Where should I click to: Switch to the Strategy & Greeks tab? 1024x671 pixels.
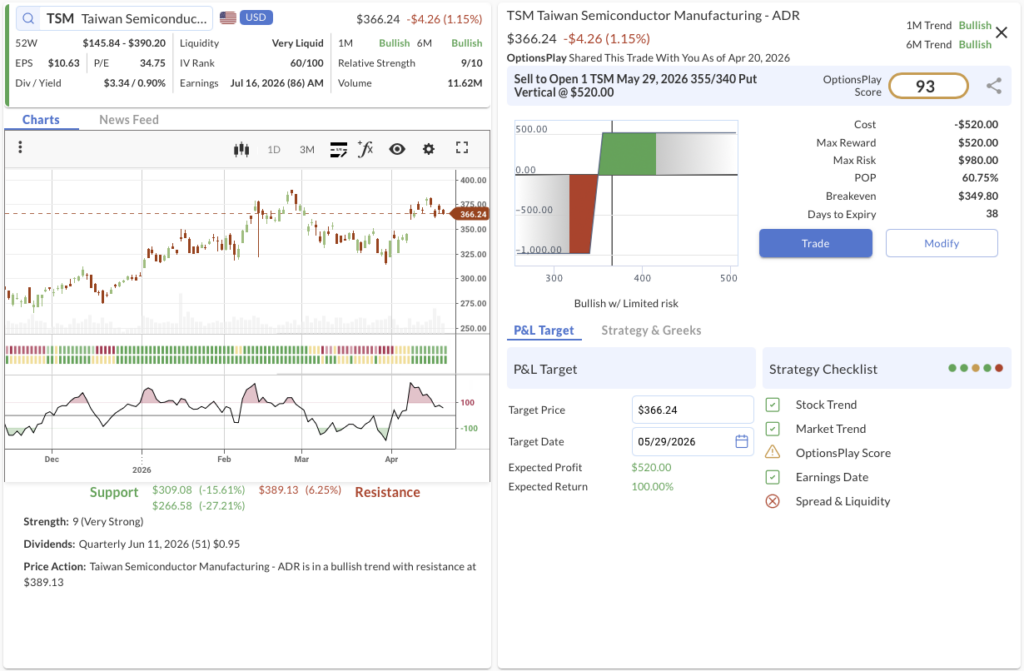pyautogui.click(x=651, y=330)
